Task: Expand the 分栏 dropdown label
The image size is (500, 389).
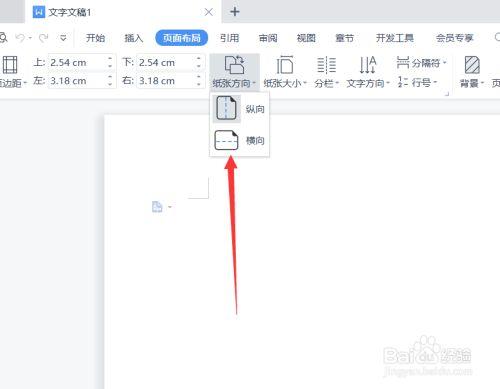Action: (326, 83)
